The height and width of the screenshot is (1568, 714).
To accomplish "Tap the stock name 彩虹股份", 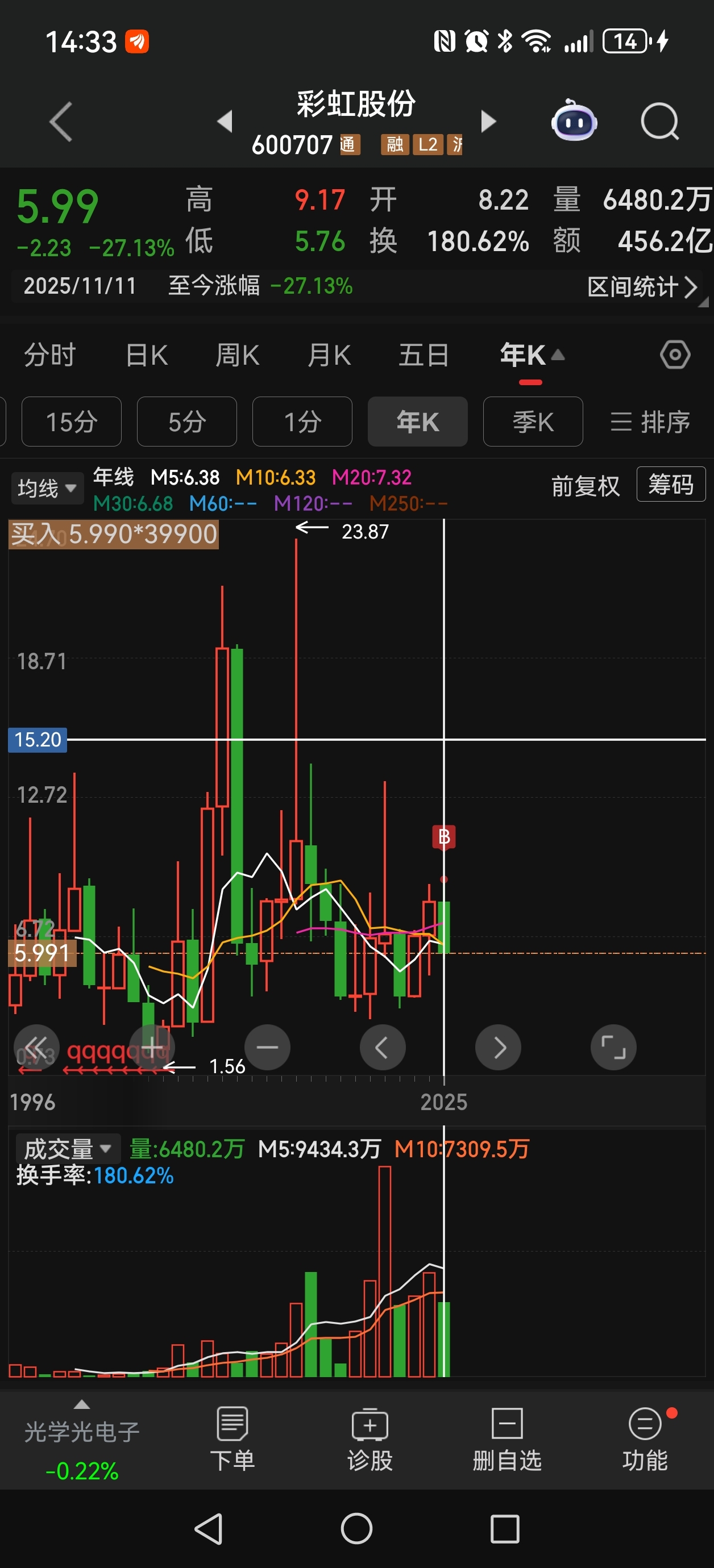I will pos(356,103).
